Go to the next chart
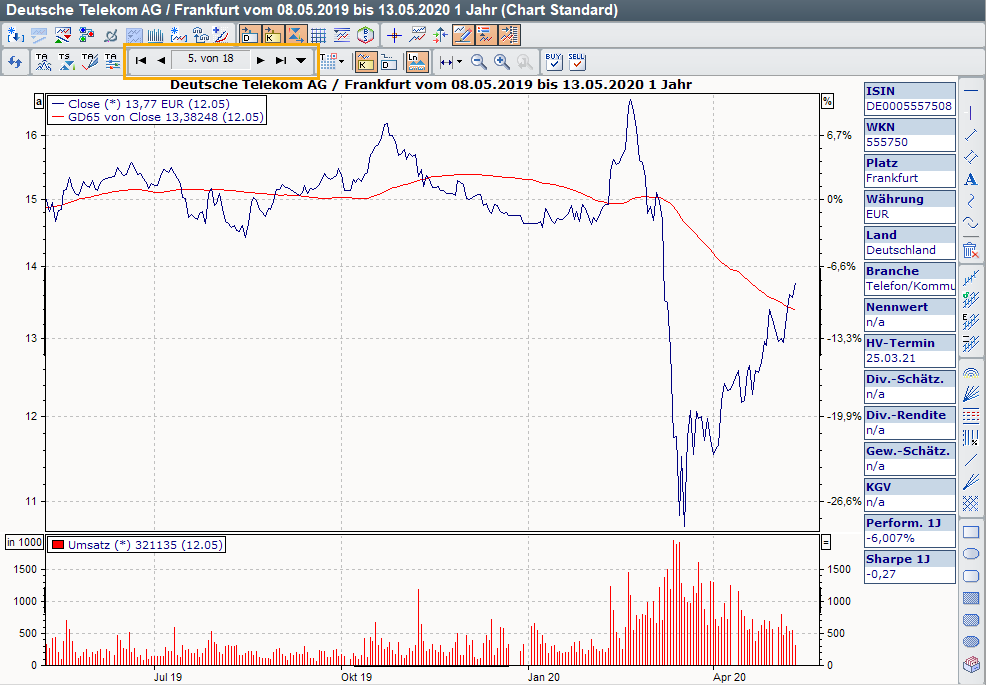 (260, 60)
